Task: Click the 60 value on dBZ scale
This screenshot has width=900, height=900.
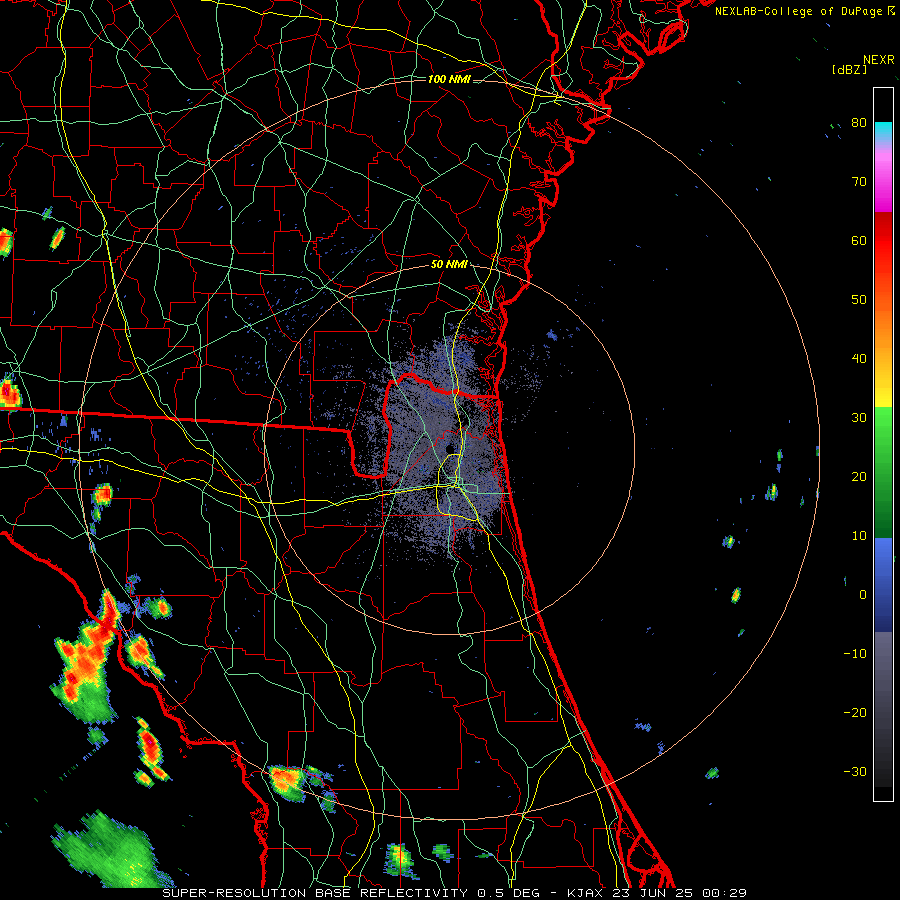Action: click(859, 240)
